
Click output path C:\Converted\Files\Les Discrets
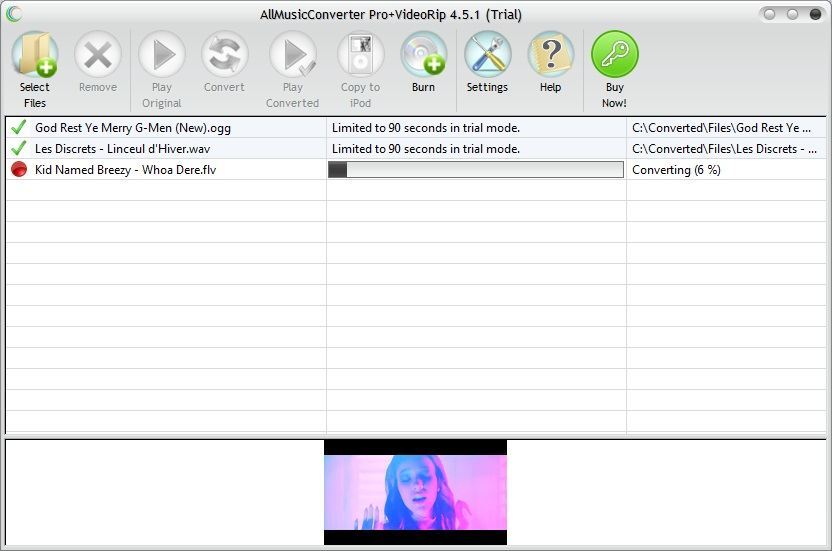724,149
